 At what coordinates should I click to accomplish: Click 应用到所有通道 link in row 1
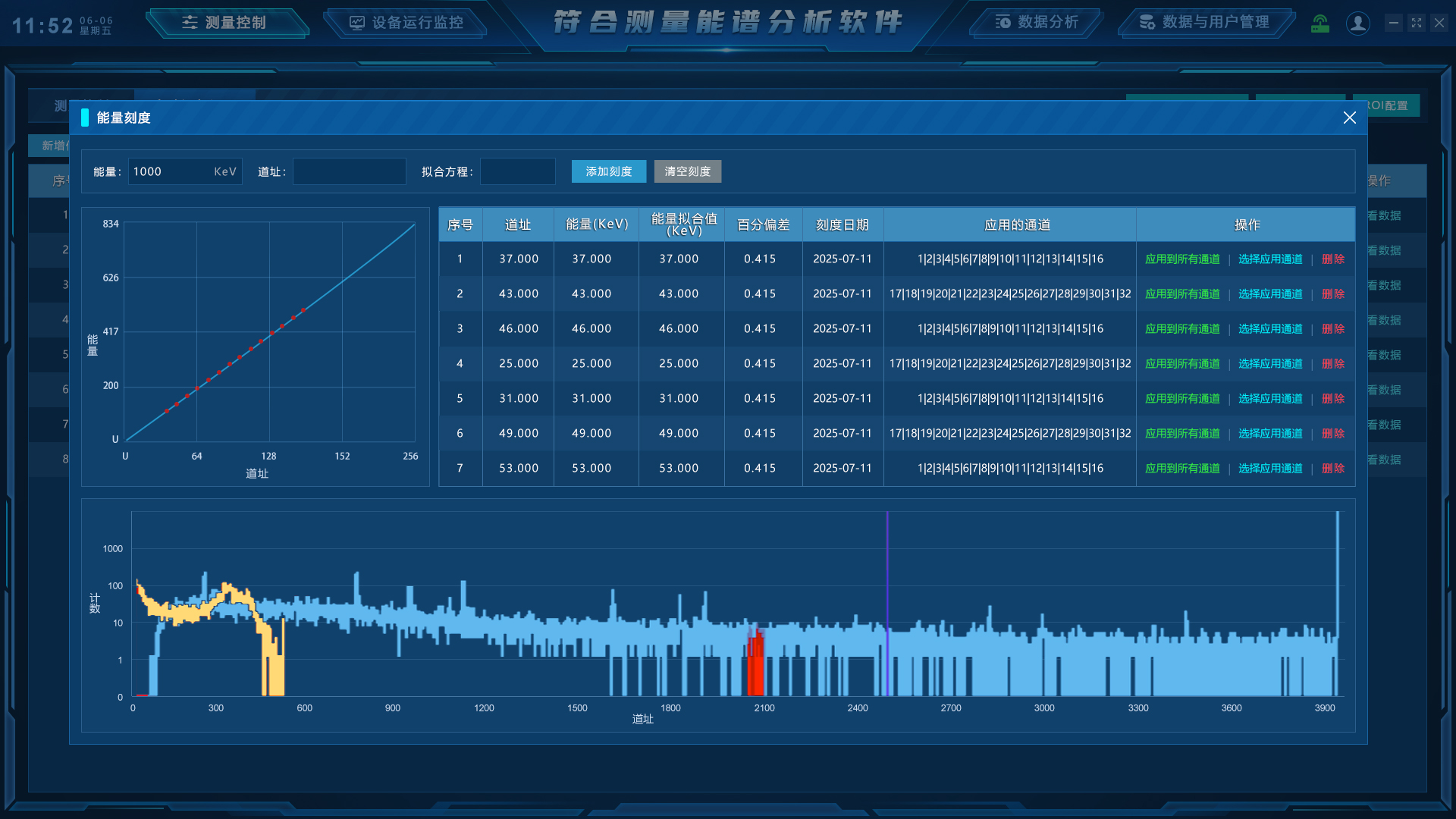pyautogui.click(x=1182, y=259)
